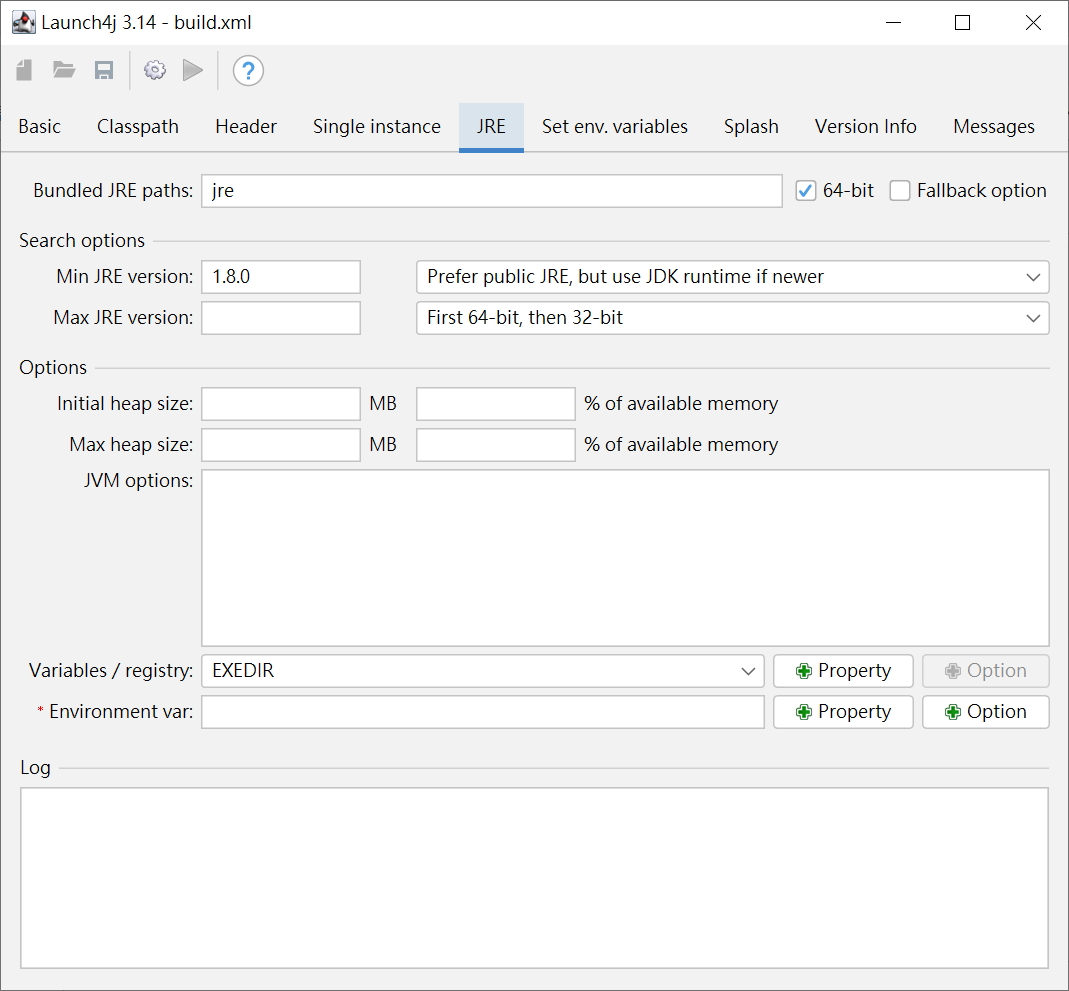1069x991 pixels.
Task: Click the Initial heap size MB field
Action: click(281, 404)
